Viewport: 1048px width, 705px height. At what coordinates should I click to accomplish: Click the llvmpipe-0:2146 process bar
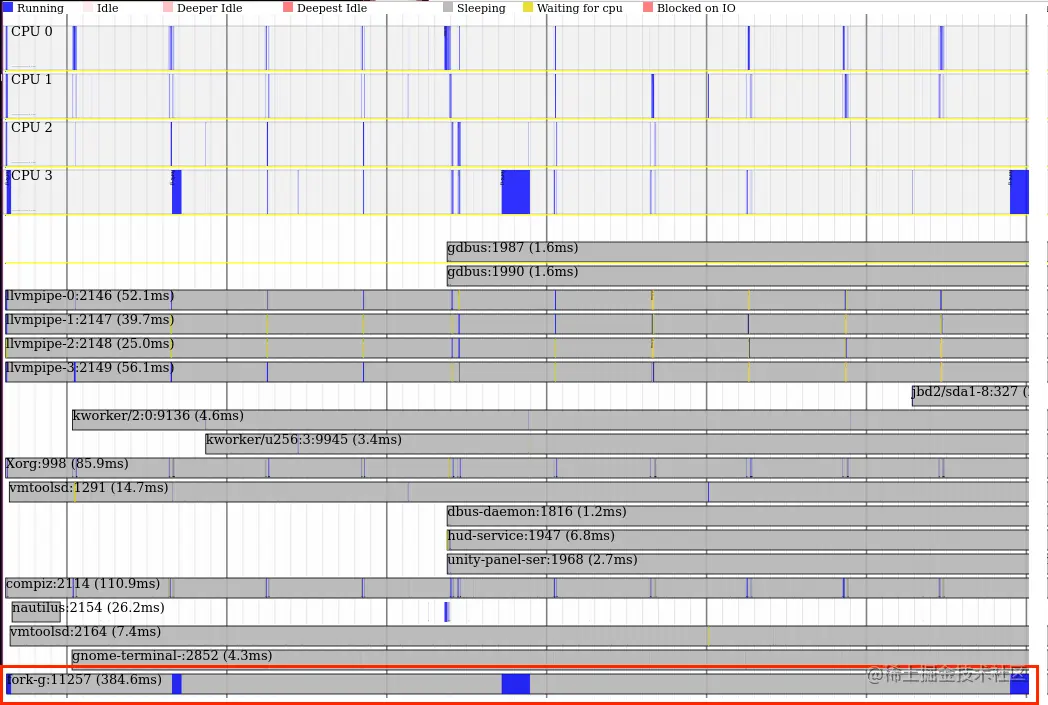(517, 299)
